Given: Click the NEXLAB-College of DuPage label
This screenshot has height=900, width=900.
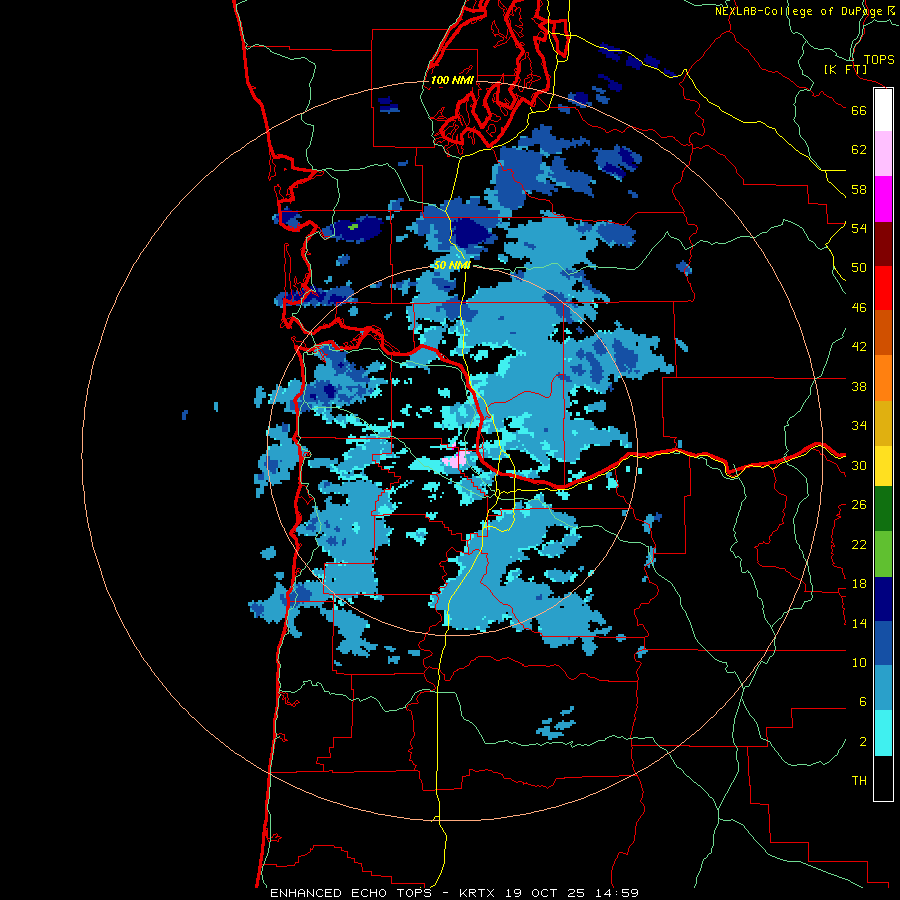Looking at the screenshot, I should point(800,11).
